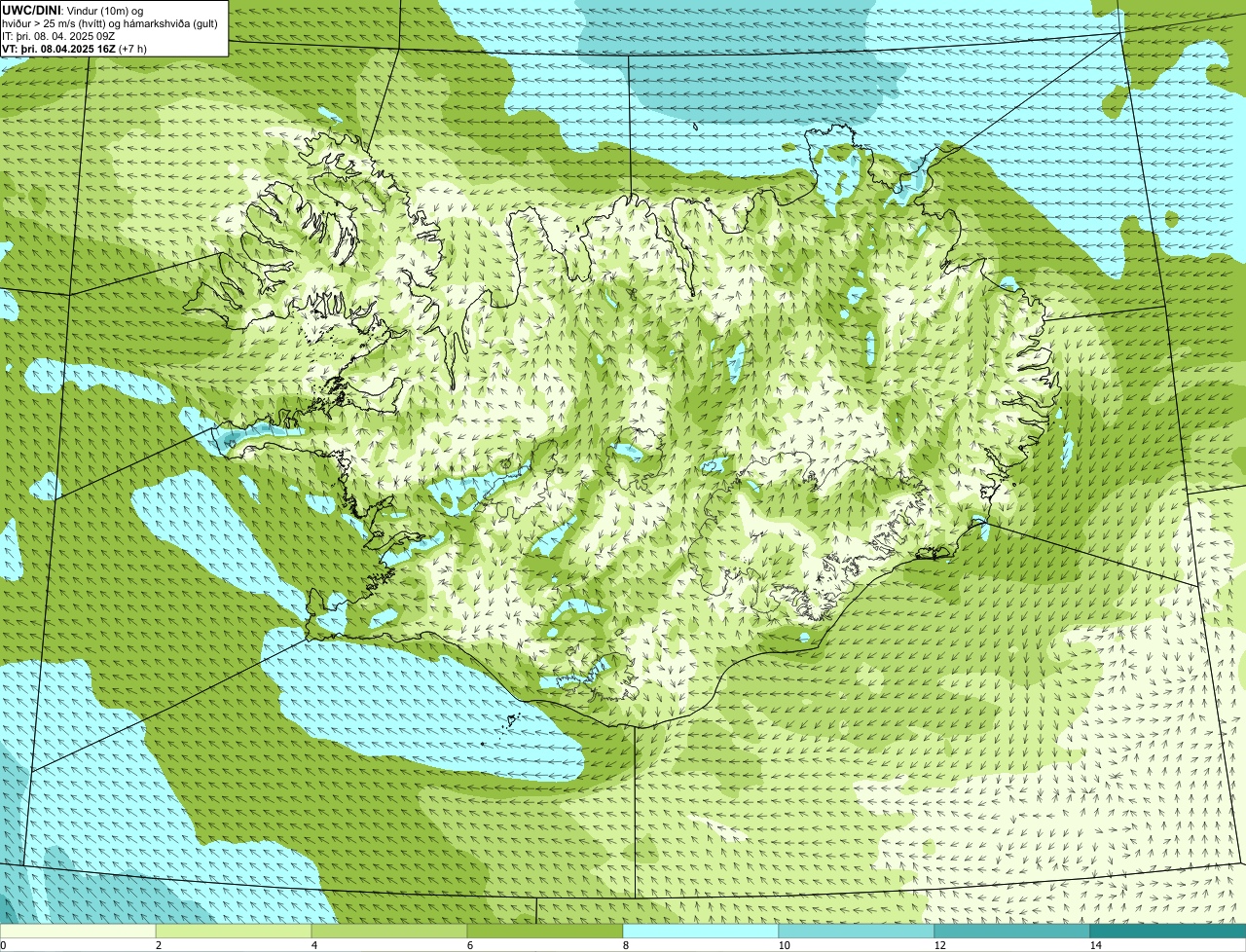The width and height of the screenshot is (1246, 952).
Task: Pick the dark green 6–8 m/s color band
Action: click(x=545, y=932)
